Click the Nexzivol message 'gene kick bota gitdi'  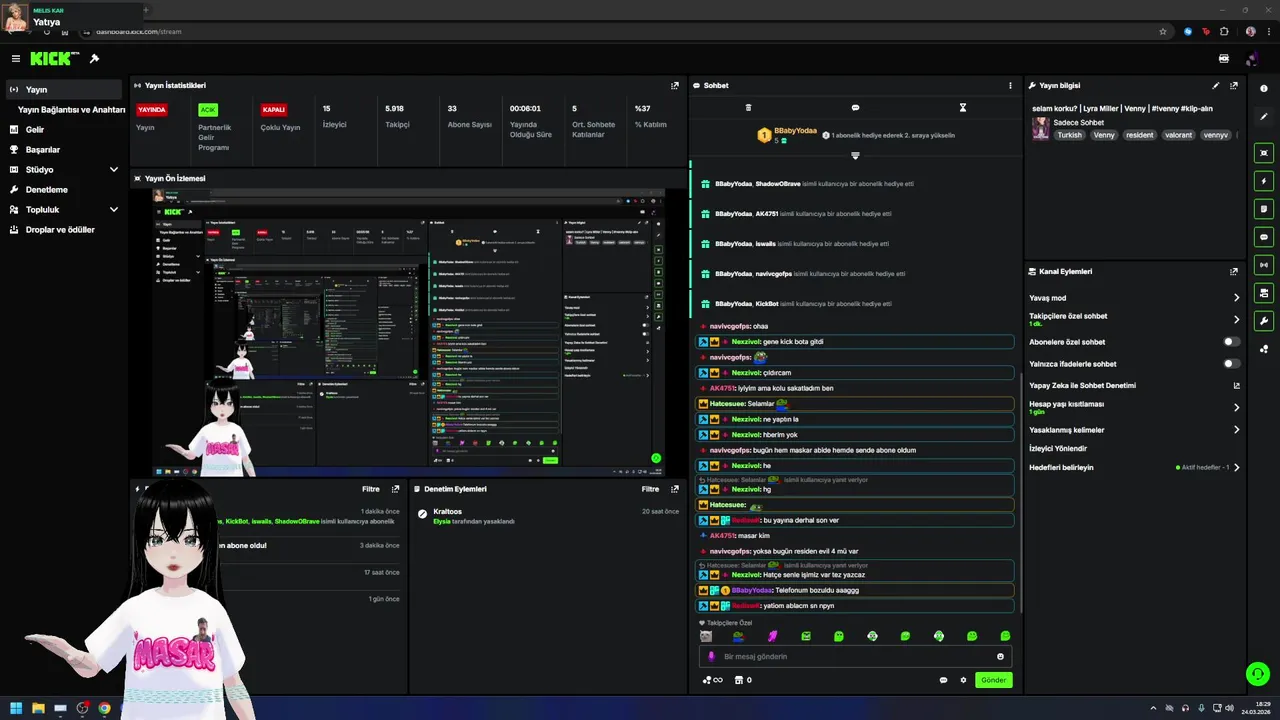click(x=855, y=342)
